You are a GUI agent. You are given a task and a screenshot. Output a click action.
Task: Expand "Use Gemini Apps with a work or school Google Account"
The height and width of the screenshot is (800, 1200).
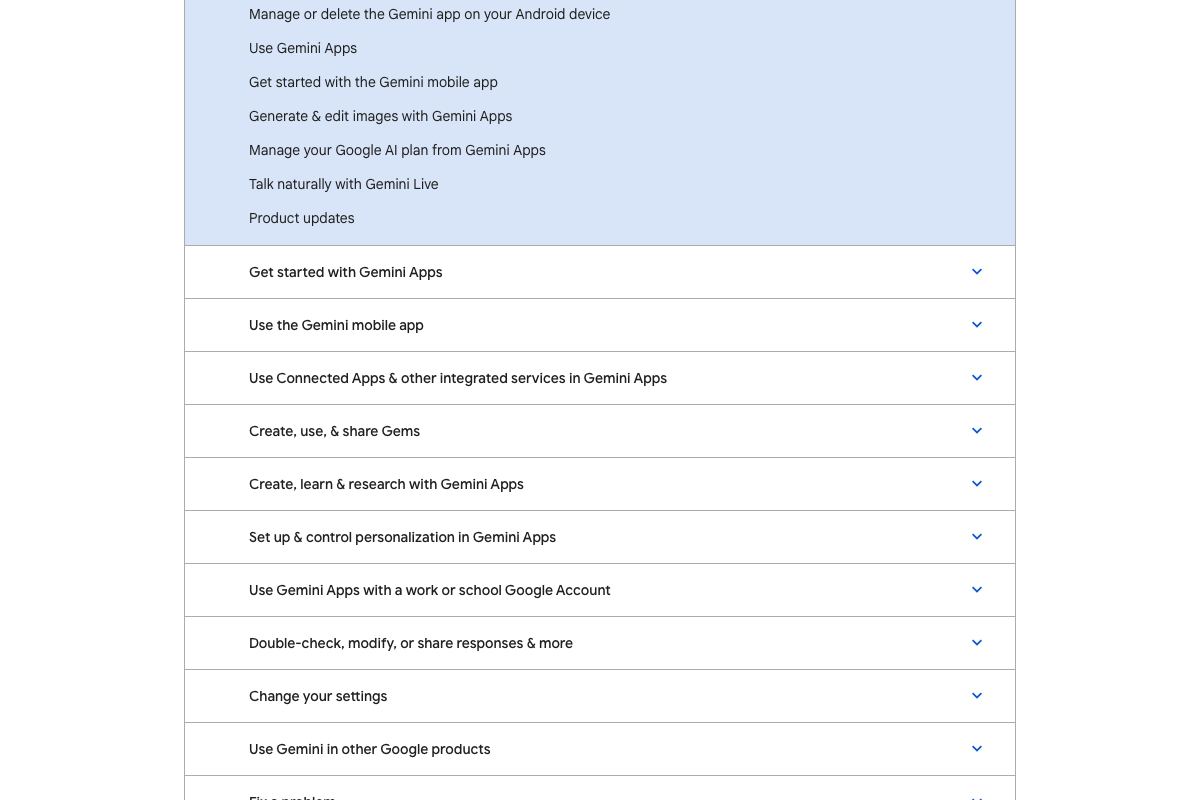(x=977, y=590)
